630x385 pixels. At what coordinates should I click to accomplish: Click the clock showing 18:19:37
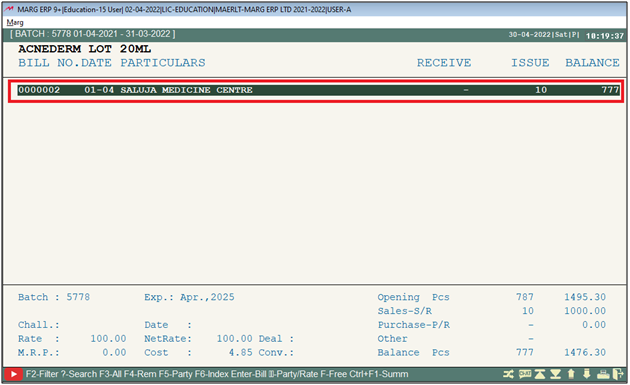tap(605, 36)
